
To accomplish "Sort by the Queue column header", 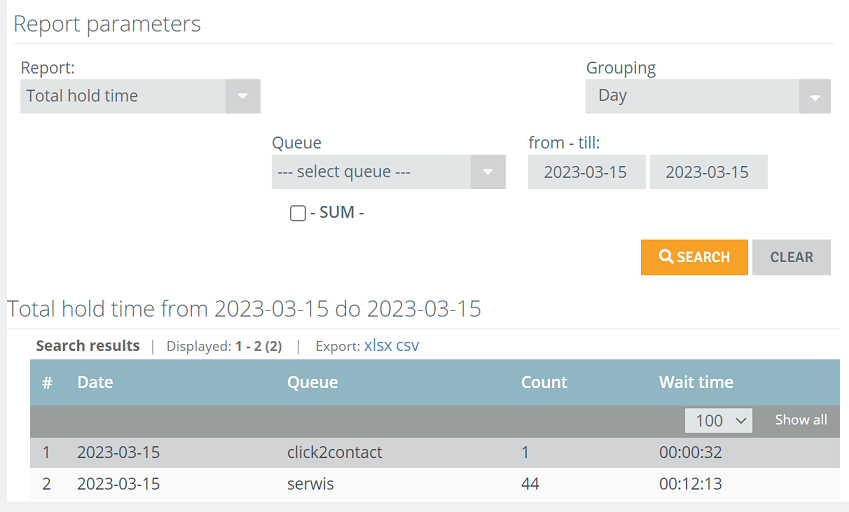I will (x=312, y=382).
